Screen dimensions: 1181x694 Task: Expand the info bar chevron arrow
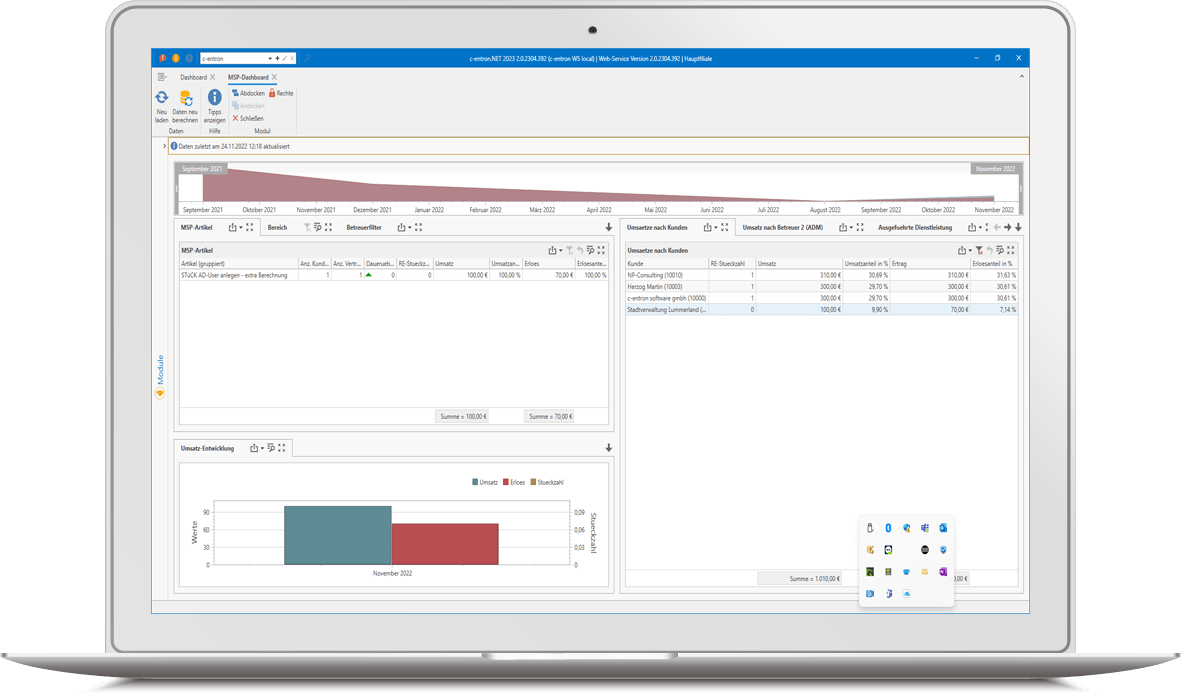pyautogui.click(x=164, y=146)
